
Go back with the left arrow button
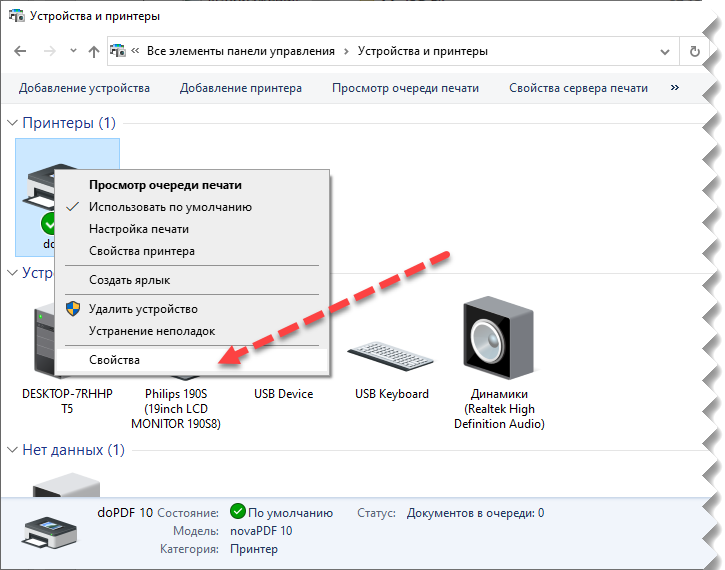coord(20,51)
